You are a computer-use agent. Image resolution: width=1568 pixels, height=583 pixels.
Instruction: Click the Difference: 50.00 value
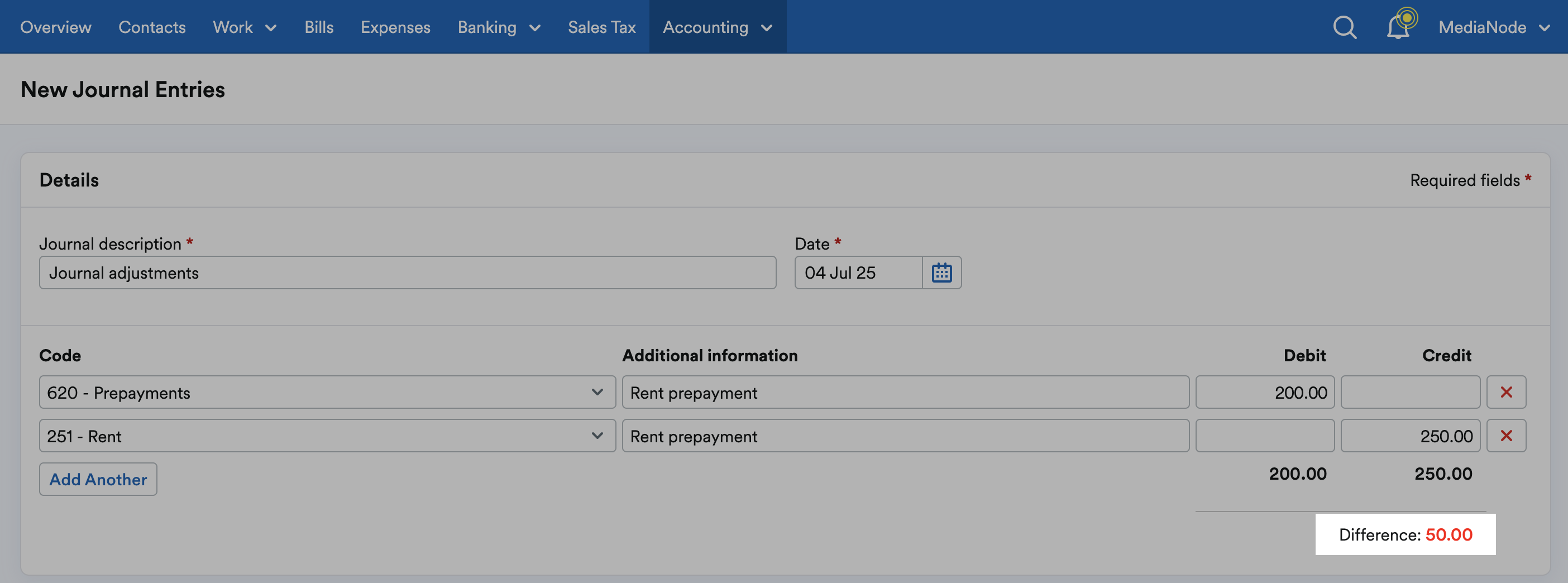1405,534
